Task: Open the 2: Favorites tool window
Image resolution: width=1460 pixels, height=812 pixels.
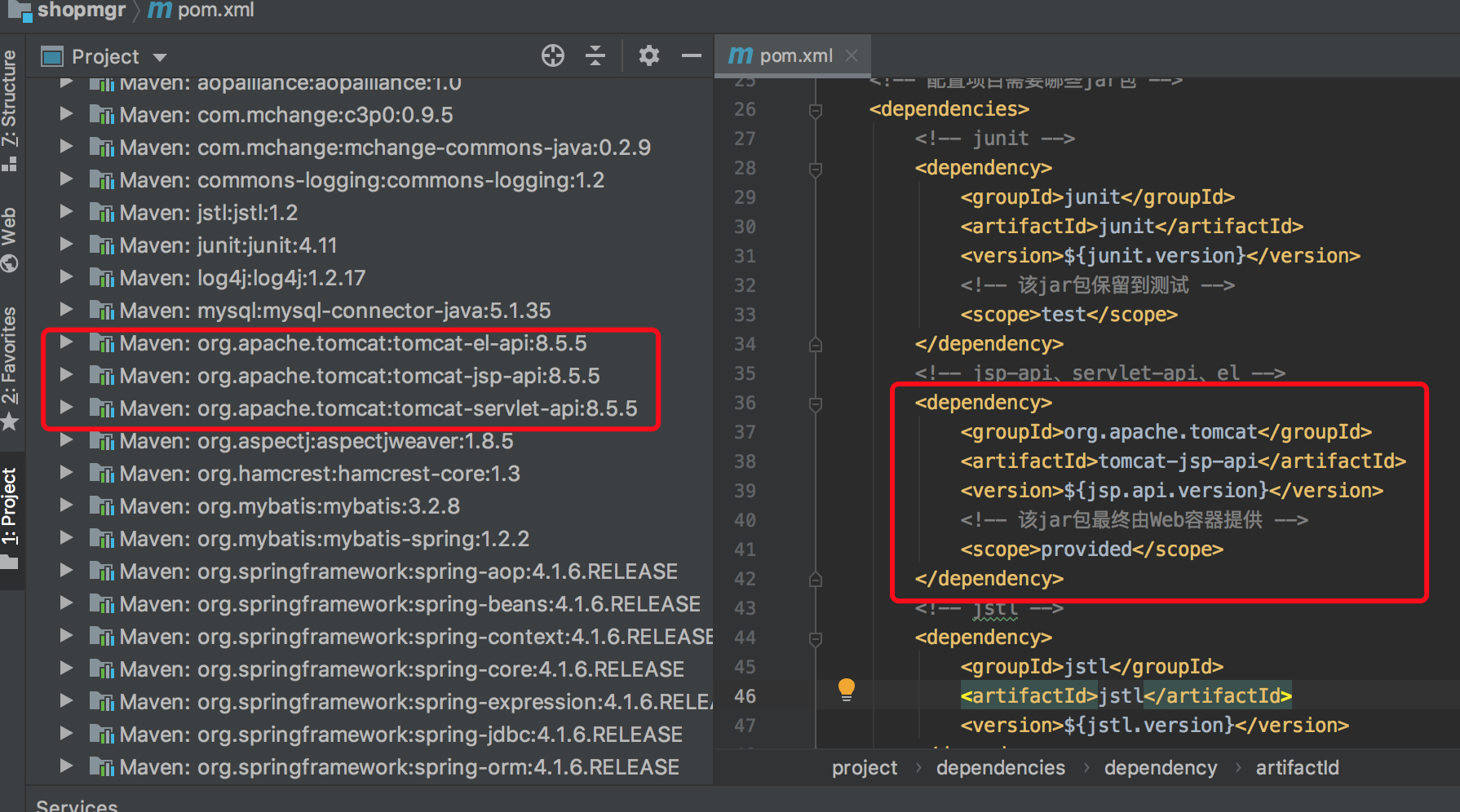Action: [10, 368]
